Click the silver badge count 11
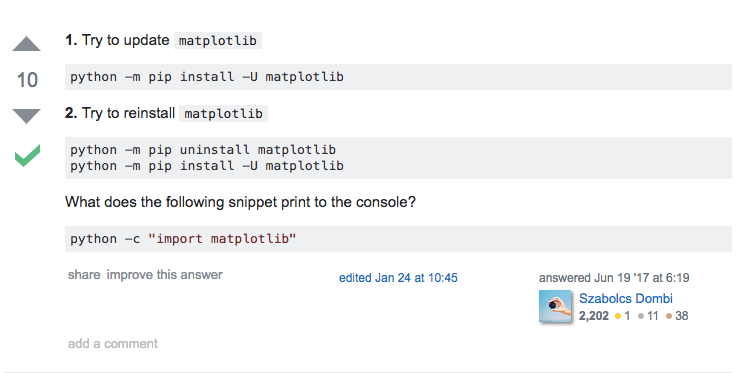The image size is (740, 373). (x=648, y=316)
